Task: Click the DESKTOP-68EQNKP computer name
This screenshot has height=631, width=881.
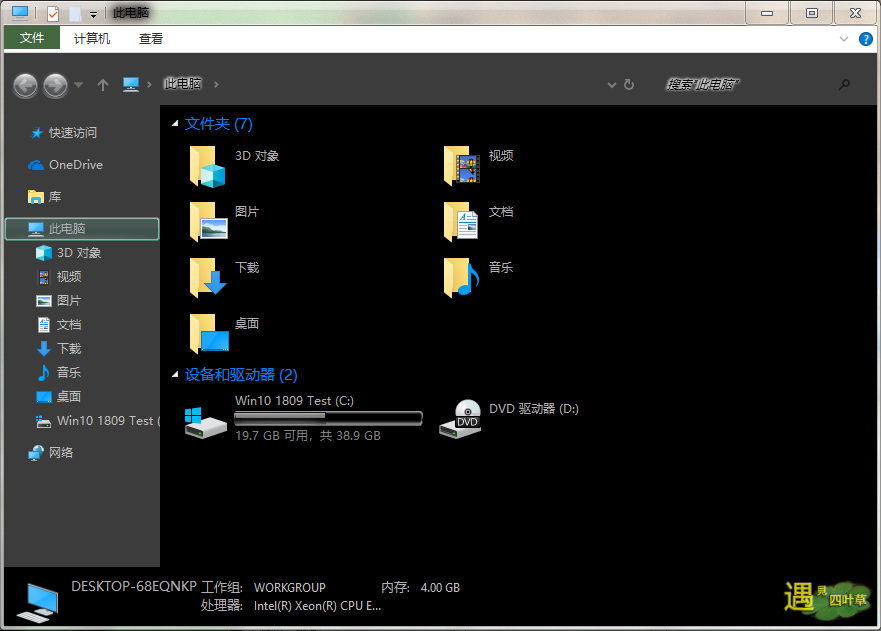Action: (134, 587)
